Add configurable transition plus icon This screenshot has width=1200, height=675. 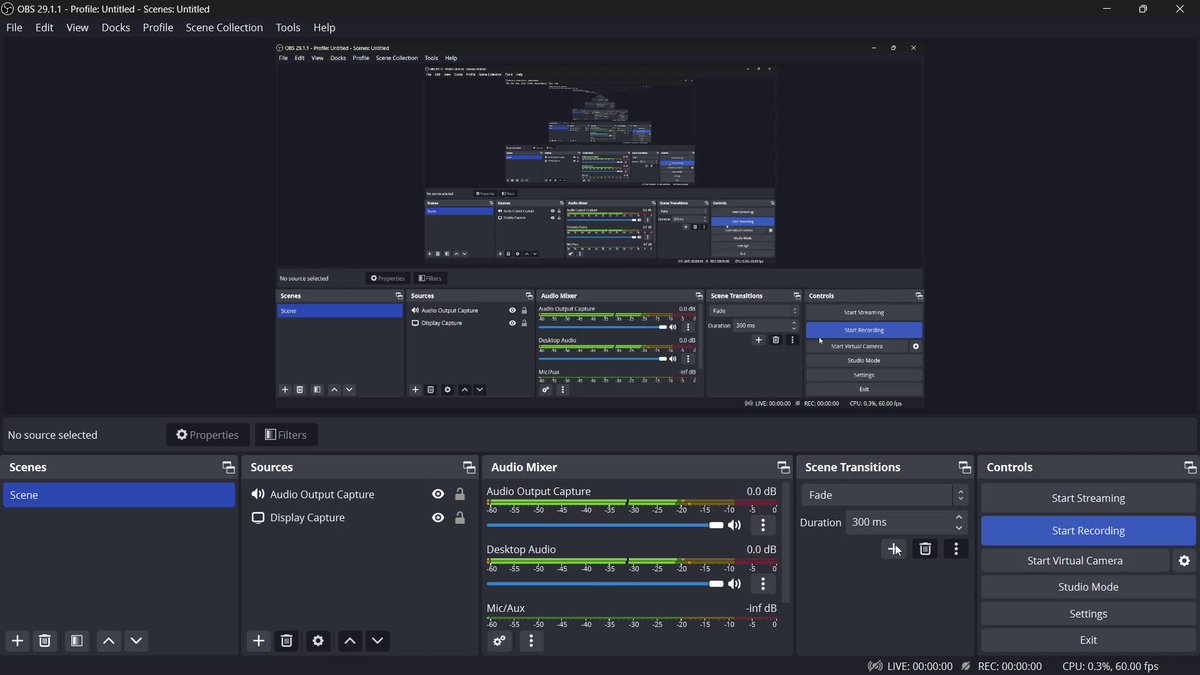point(894,548)
